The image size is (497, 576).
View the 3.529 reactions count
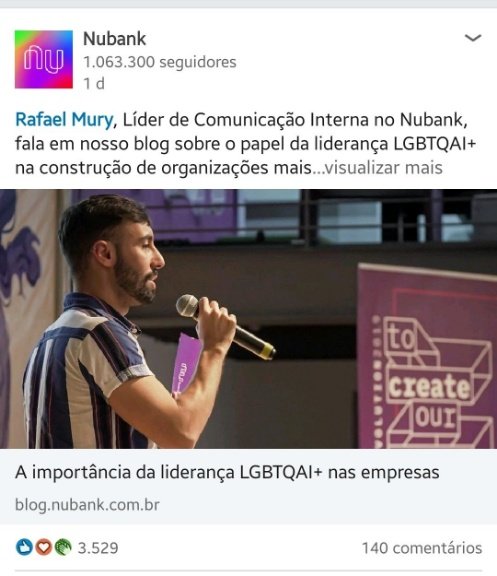click(x=98, y=548)
